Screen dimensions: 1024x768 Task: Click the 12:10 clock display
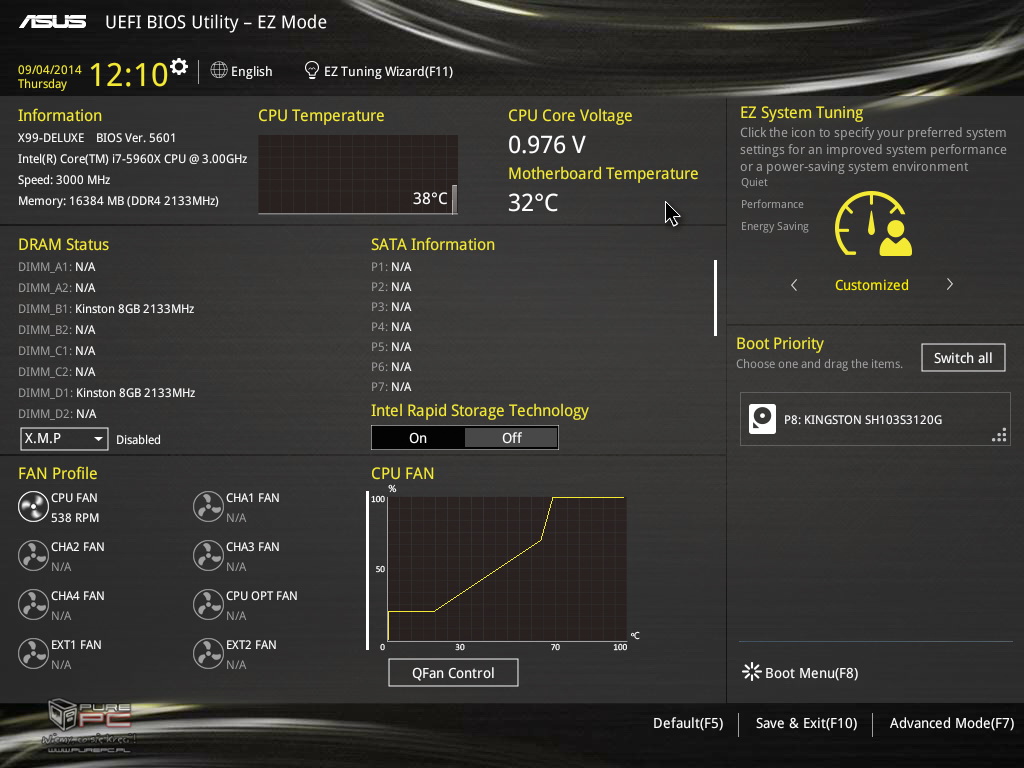[x=129, y=74]
